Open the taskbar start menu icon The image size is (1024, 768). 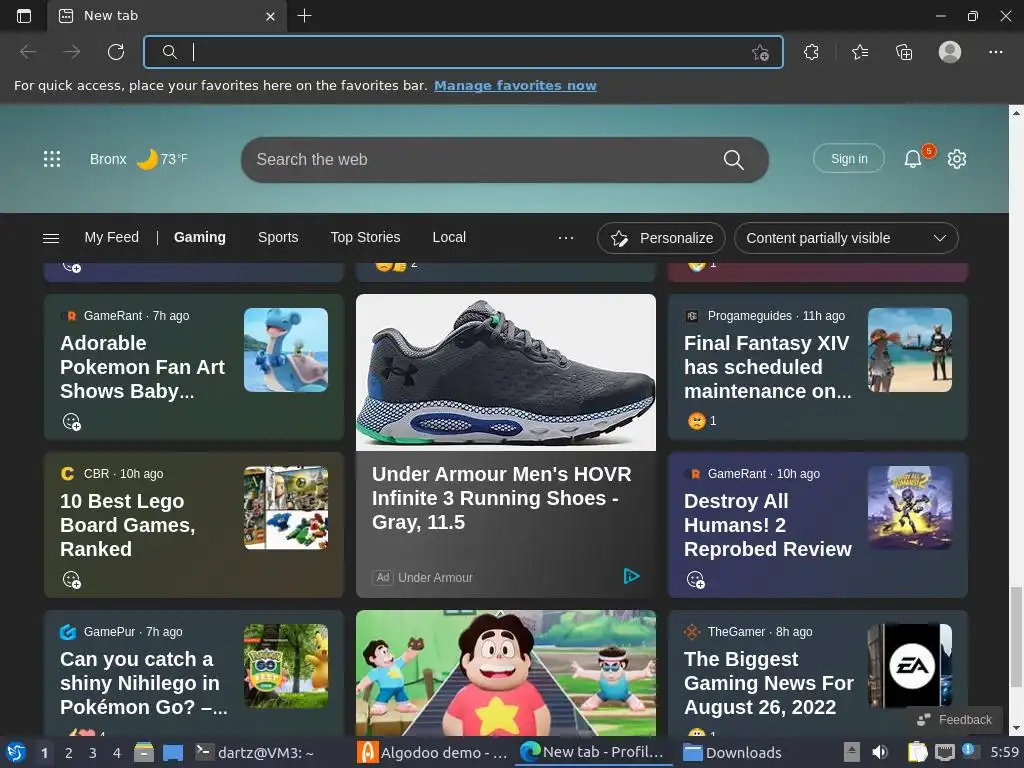pyautogui.click(x=16, y=753)
